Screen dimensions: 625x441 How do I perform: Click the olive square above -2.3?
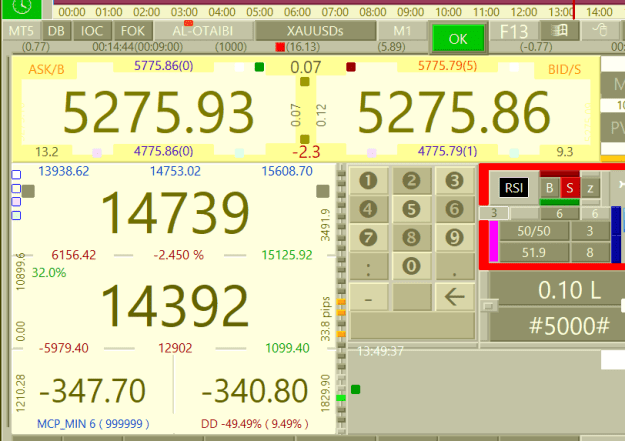305,139
